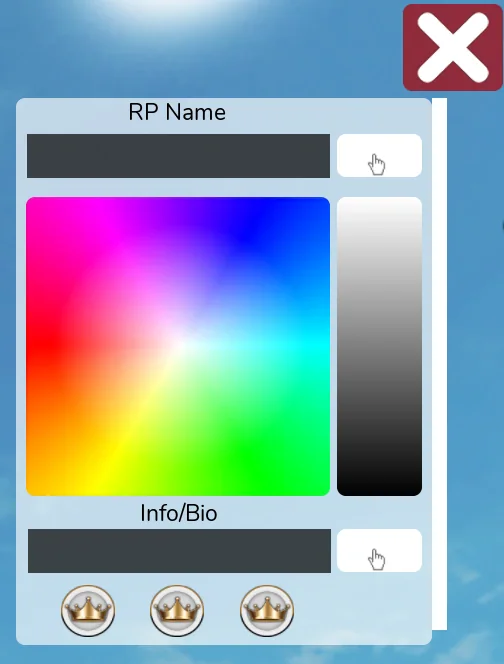
Task: Click the white vertical scrollbar beside panel
Action: tap(439, 364)
